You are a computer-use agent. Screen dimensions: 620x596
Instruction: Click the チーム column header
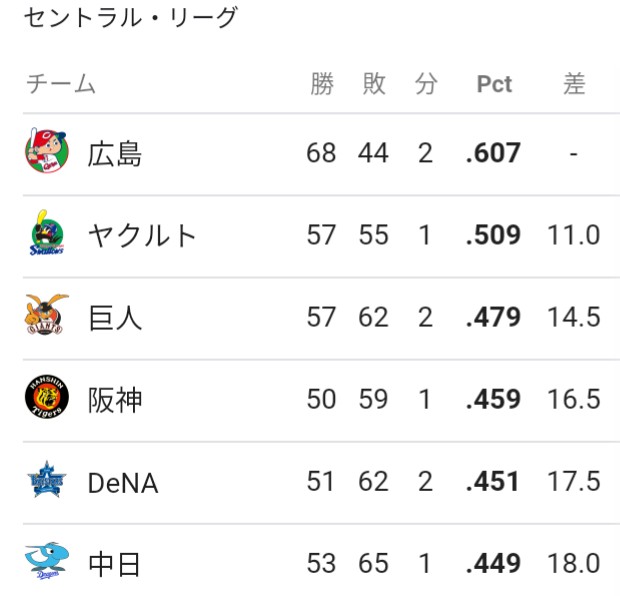pyautogui.click(x=61, y=84)
